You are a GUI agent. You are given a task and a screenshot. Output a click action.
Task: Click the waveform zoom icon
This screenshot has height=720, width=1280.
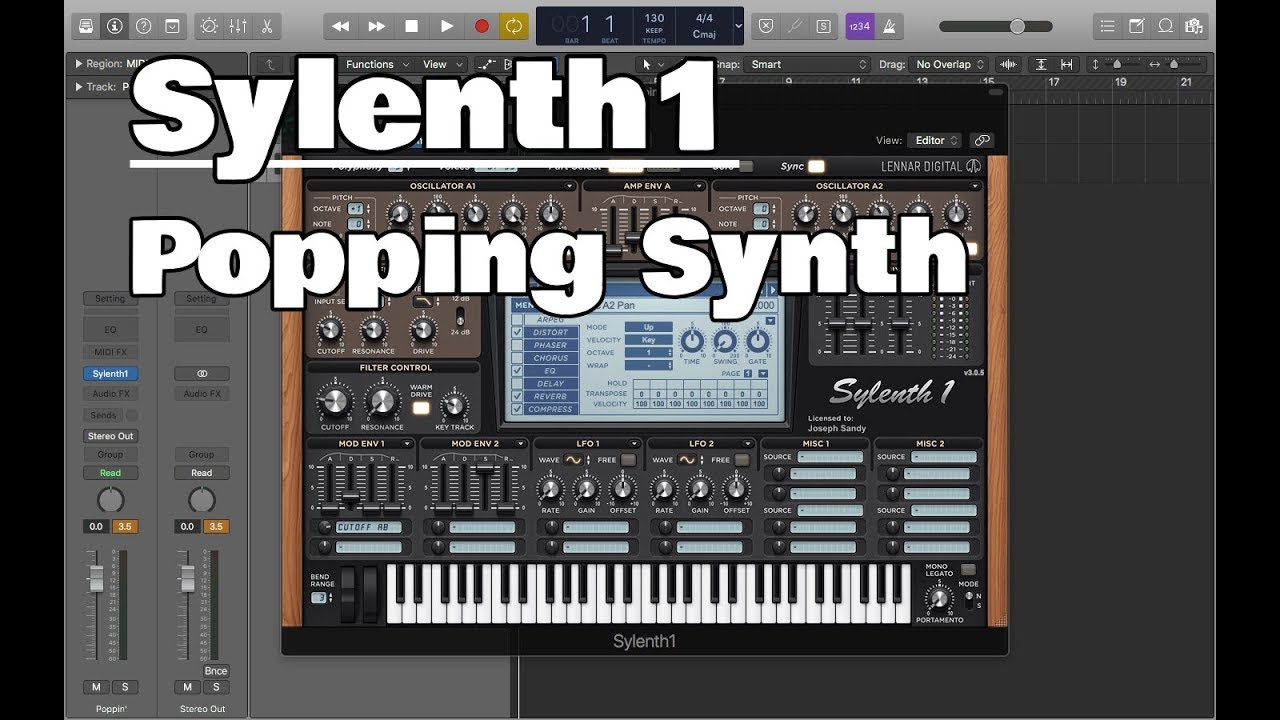1008,64
